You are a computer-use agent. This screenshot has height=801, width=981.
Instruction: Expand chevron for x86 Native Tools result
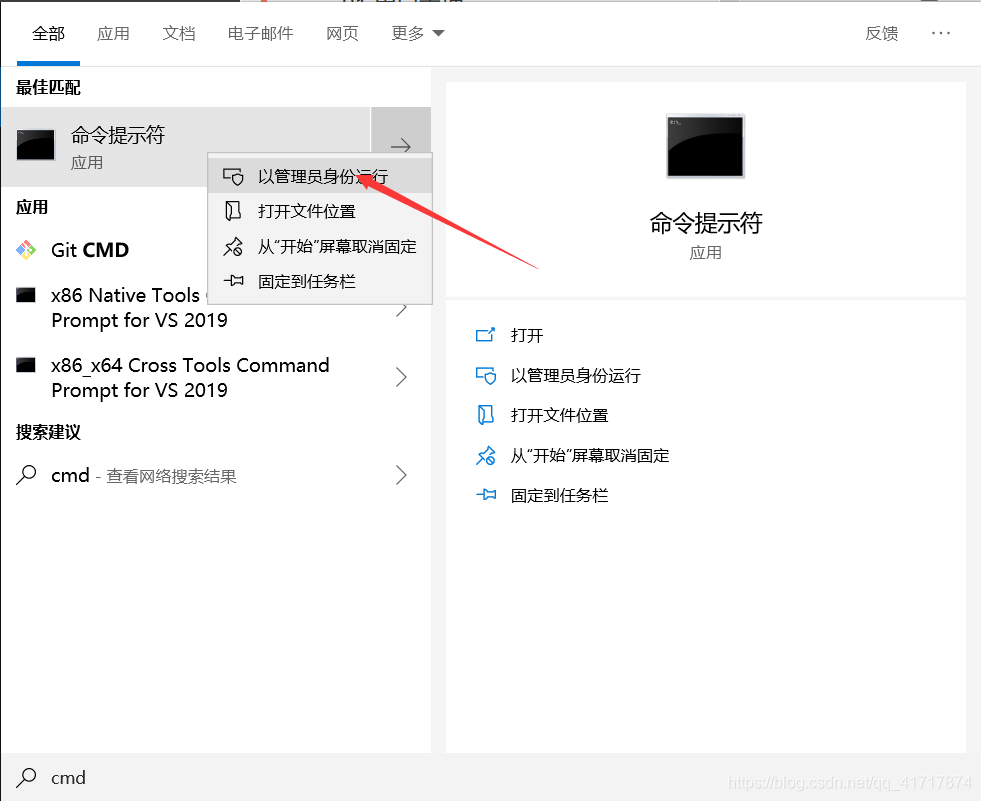point(402,308)
